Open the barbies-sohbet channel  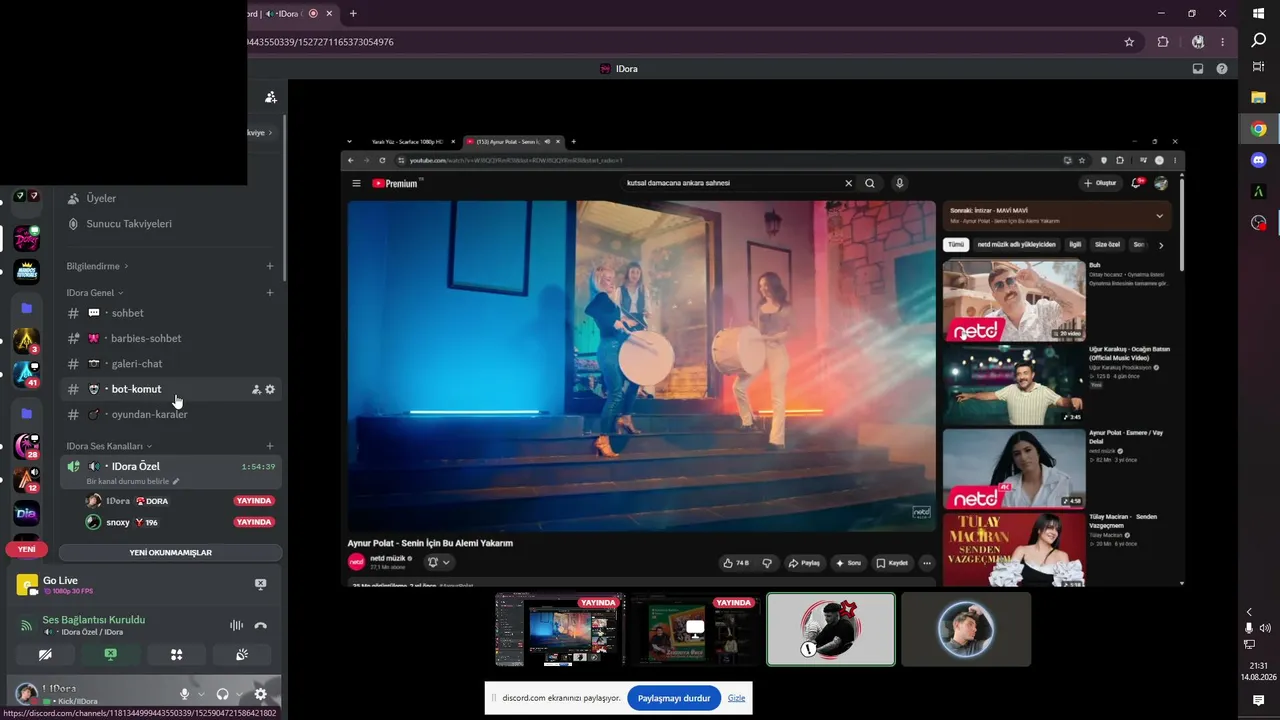pyautogui.click(x=169, y=338)
